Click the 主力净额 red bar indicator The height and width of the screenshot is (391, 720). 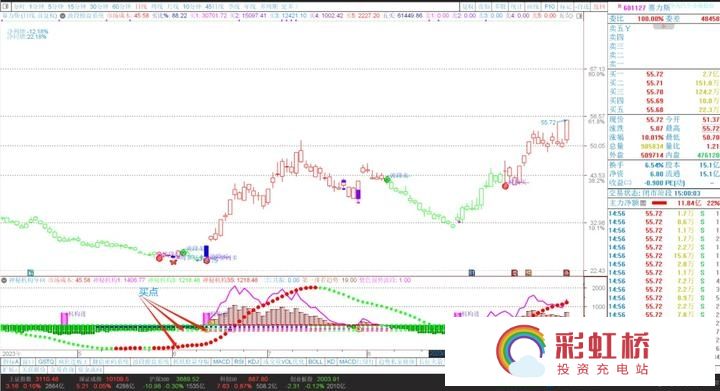pos(659,202)
